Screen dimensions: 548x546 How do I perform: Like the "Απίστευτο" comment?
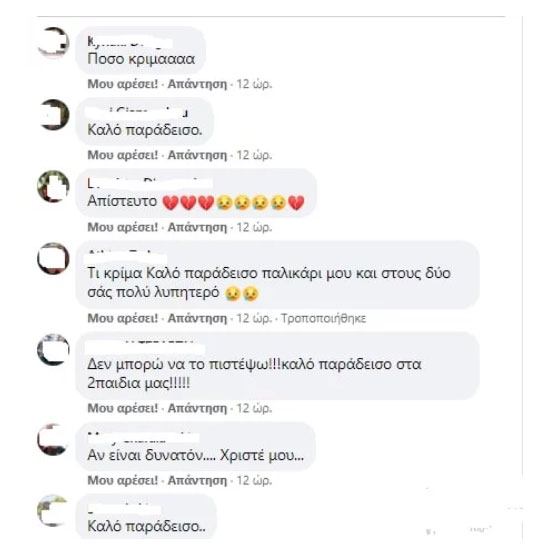point(123,227)
